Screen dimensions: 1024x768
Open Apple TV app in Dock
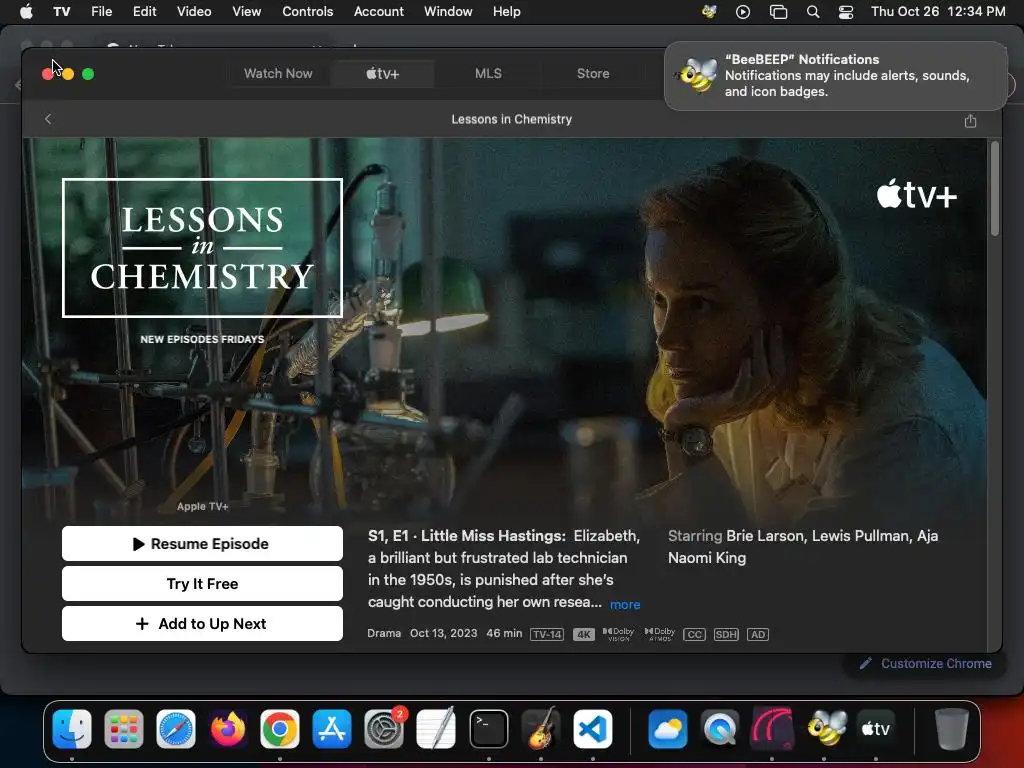click(x=876, y=729)
